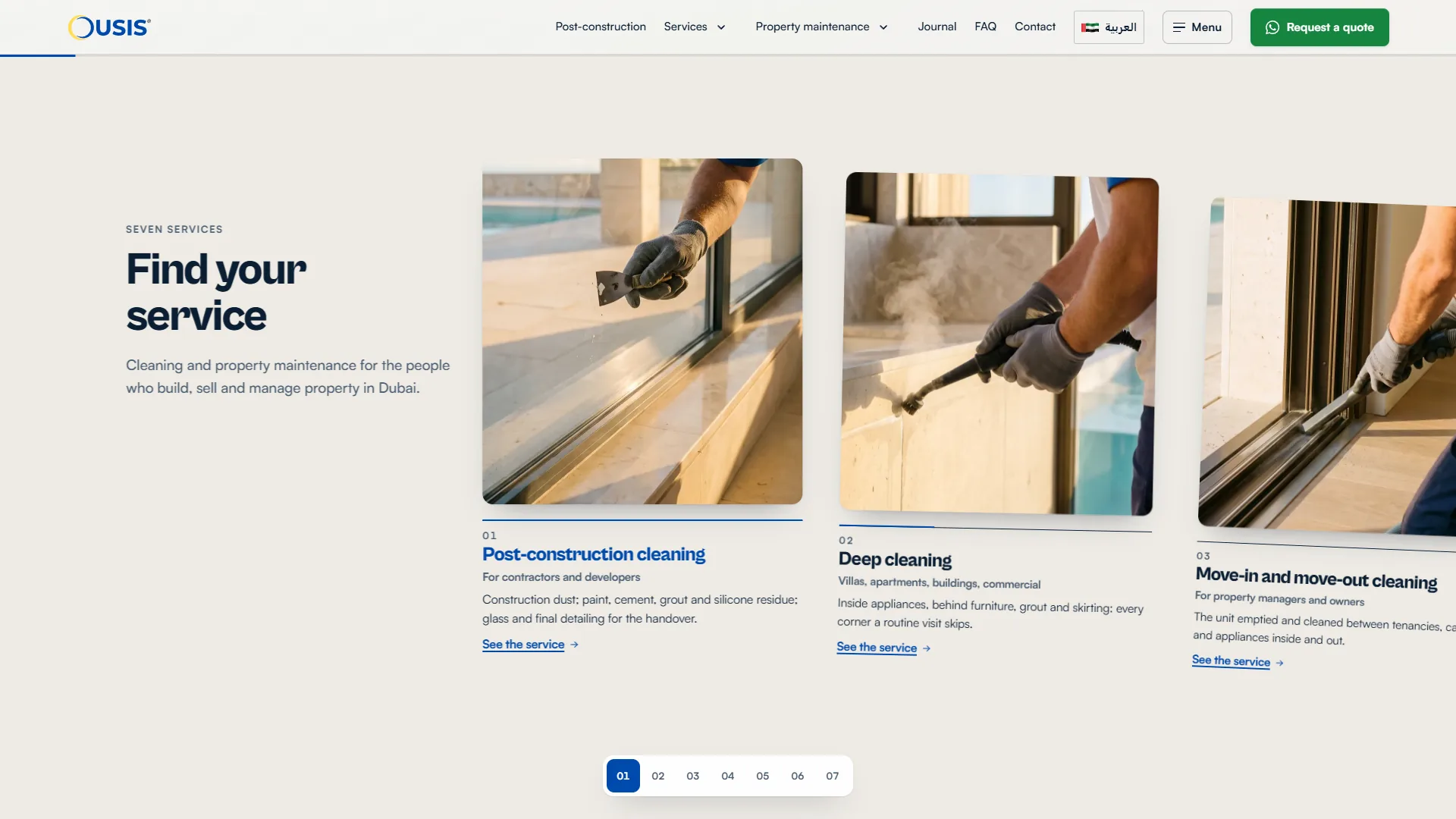1456x819 pixels.
Task: Click the Services nav label
Action: pos(685,27)
